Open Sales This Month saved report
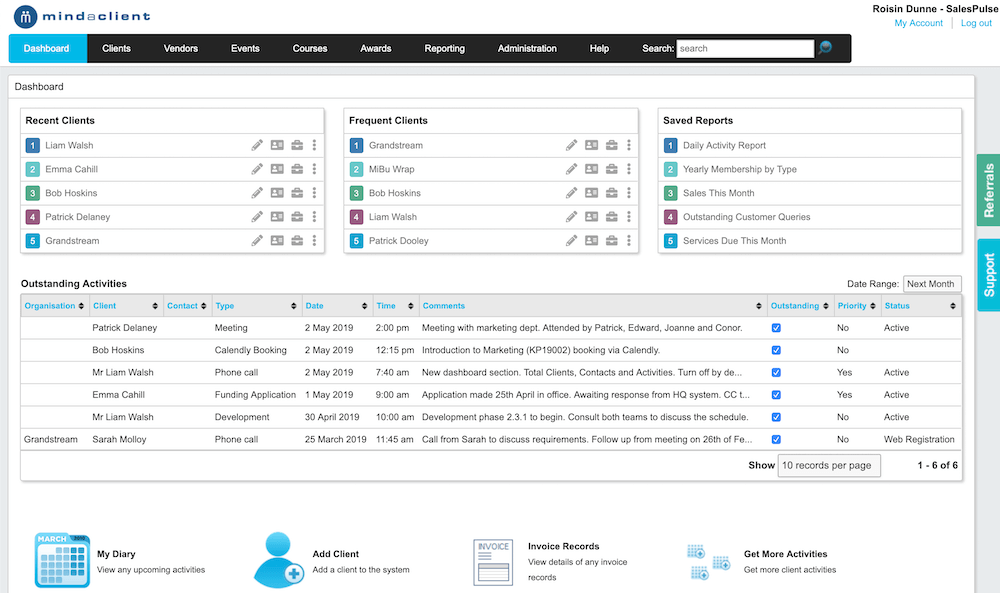 (x=718, y=193)
